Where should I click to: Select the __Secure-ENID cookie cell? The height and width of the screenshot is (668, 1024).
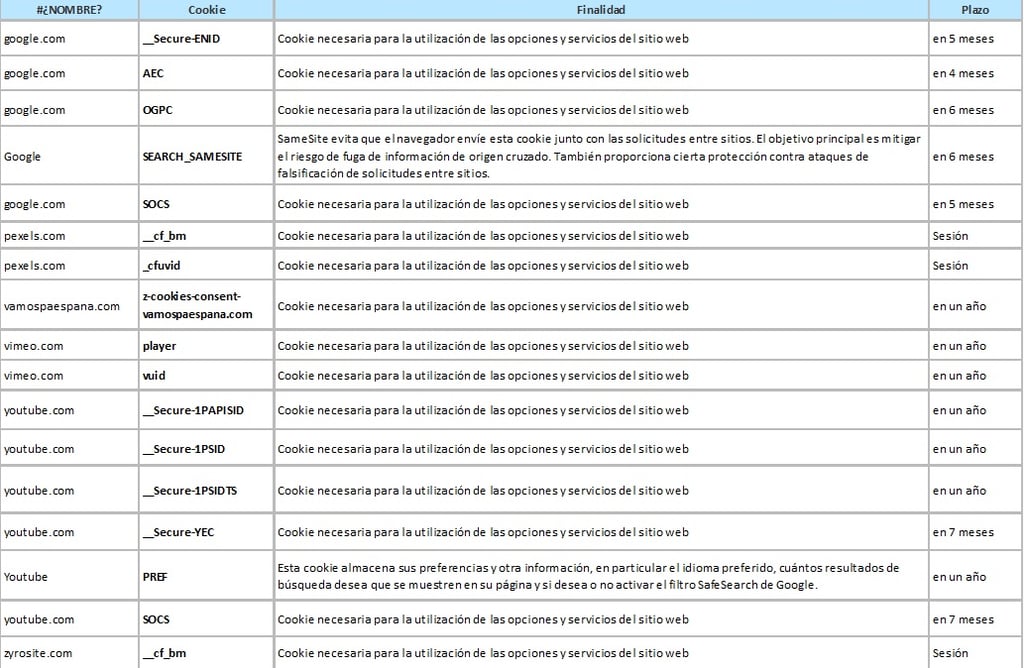[x=206, y=39]
